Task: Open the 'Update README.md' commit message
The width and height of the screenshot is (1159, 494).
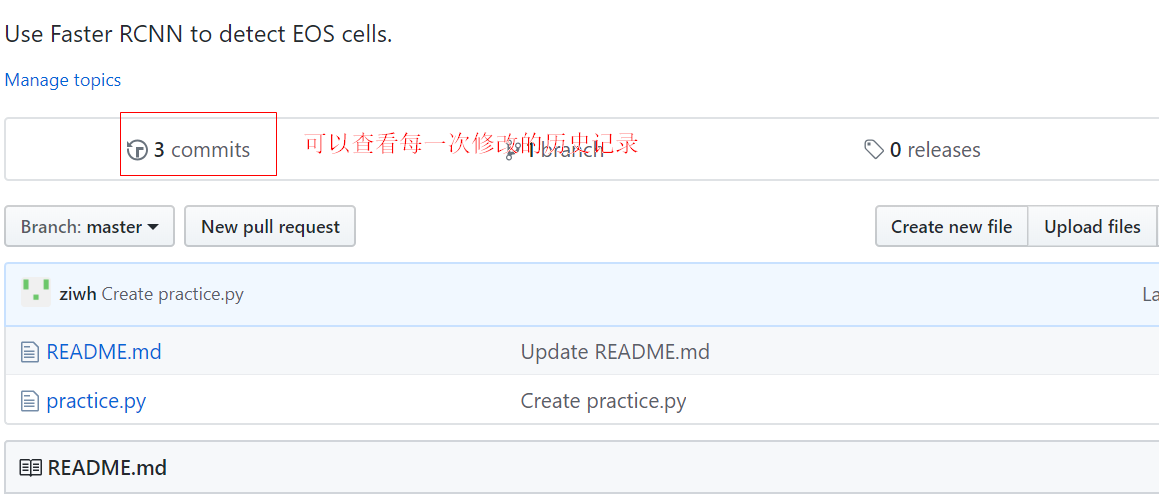Action: point(615,352)
